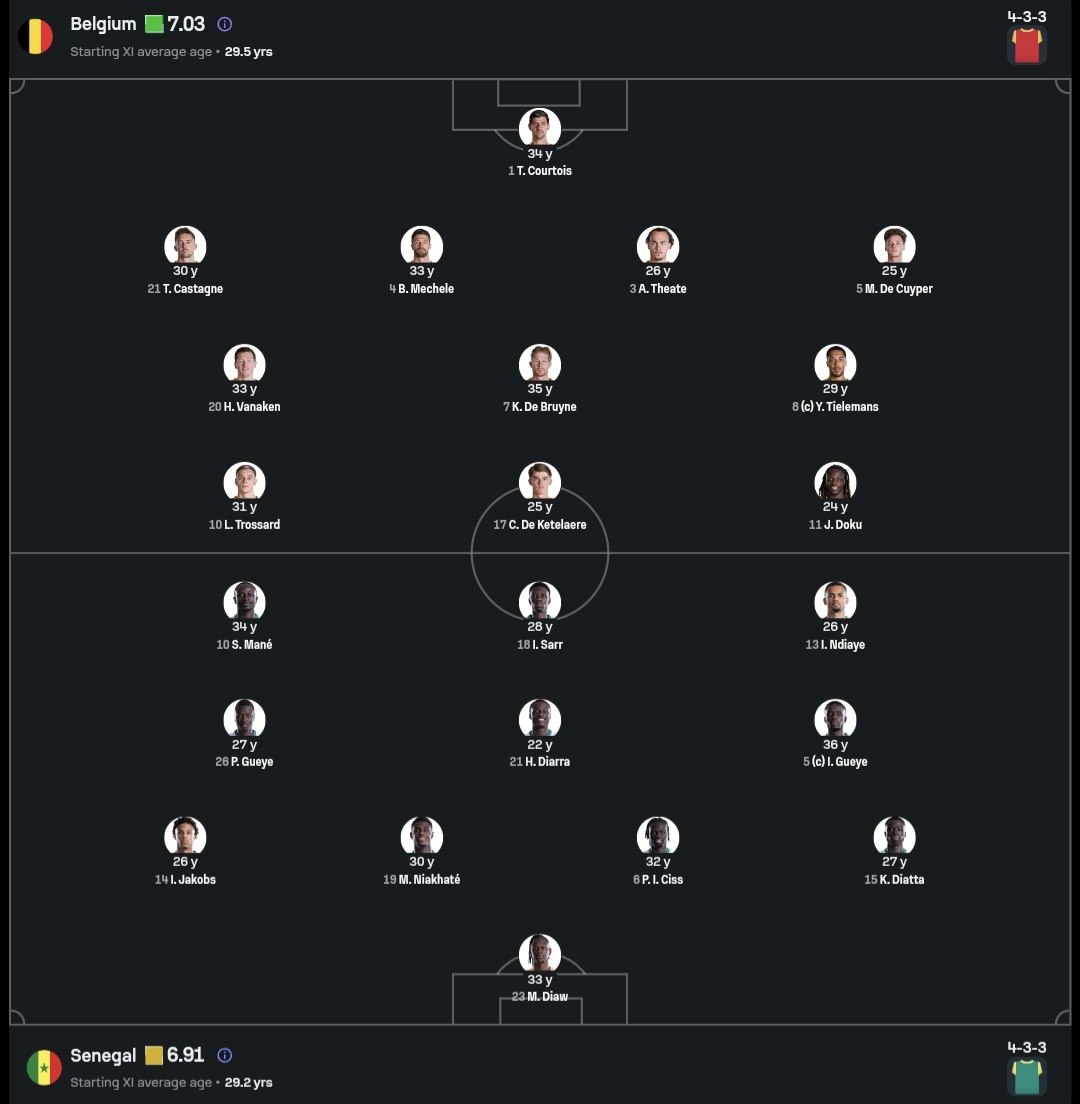
Task: Open Belgium rating info icon
Action: 225,24
